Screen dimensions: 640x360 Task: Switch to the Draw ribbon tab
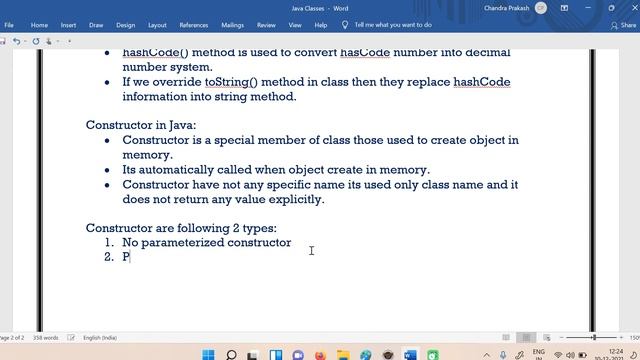pyautogui.click(x=96, y=25)
